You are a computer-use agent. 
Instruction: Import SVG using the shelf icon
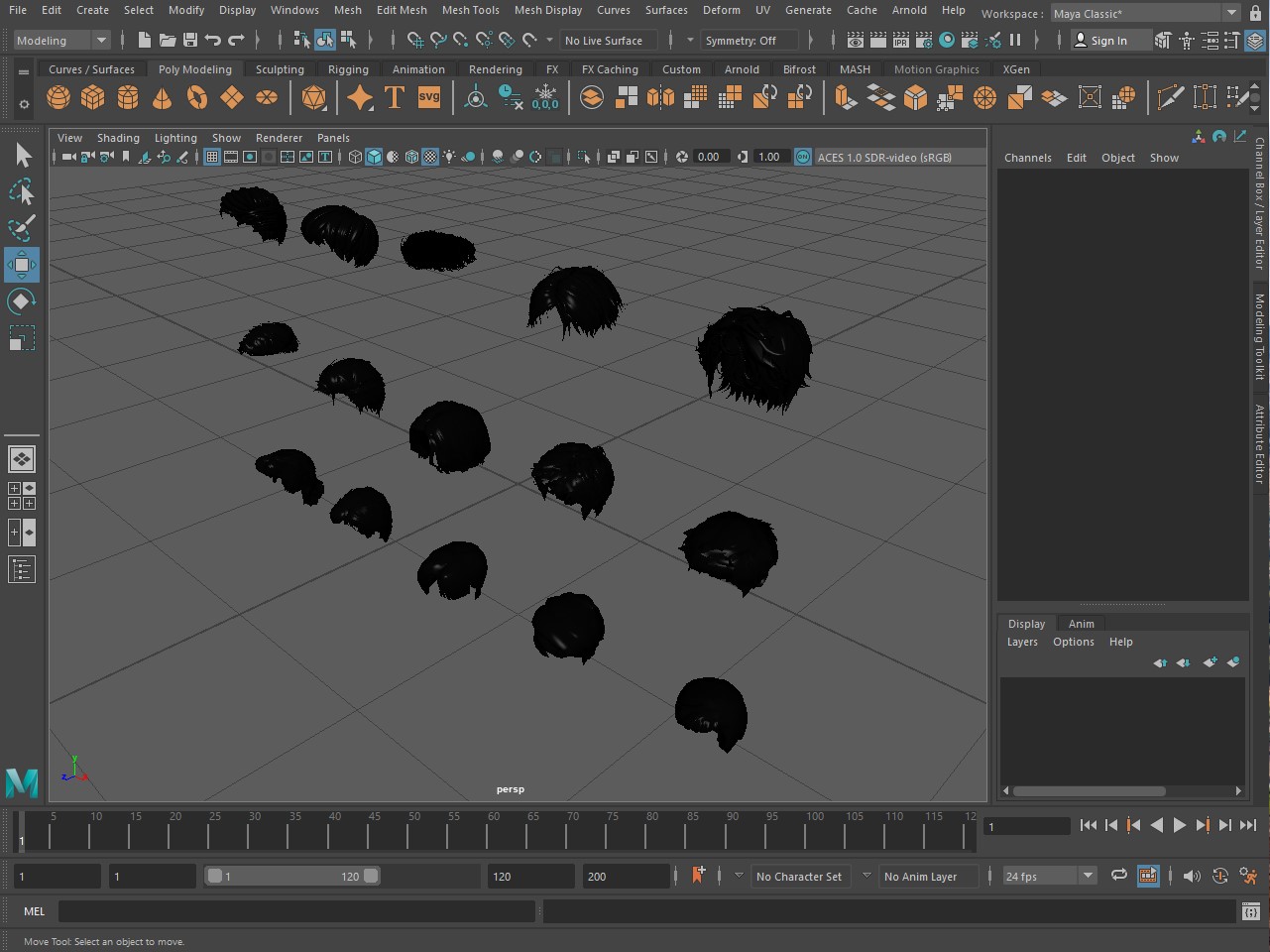pyautogui.click(x=429, y=97)
